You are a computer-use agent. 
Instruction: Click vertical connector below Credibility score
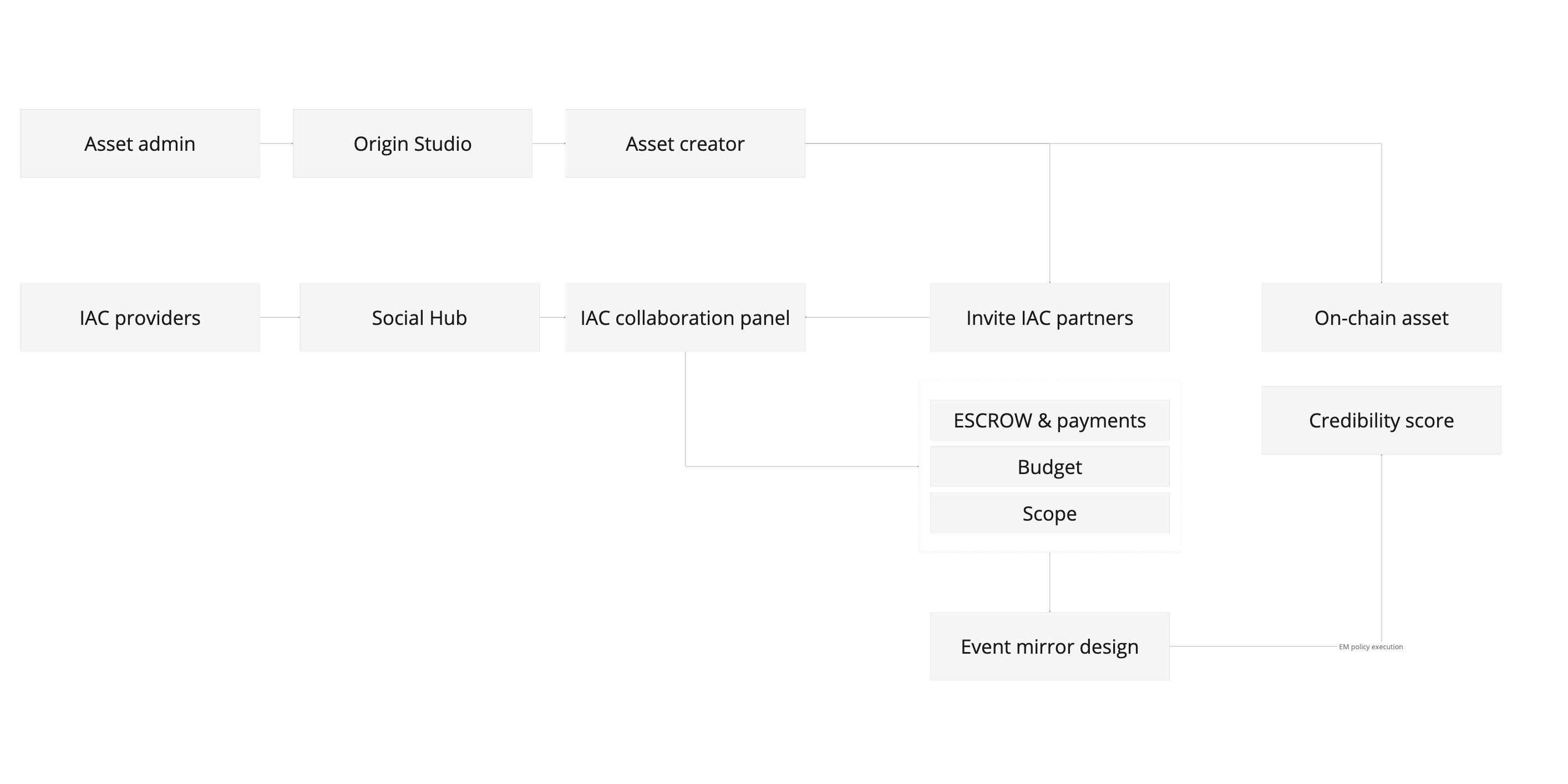click(1381, 548)
